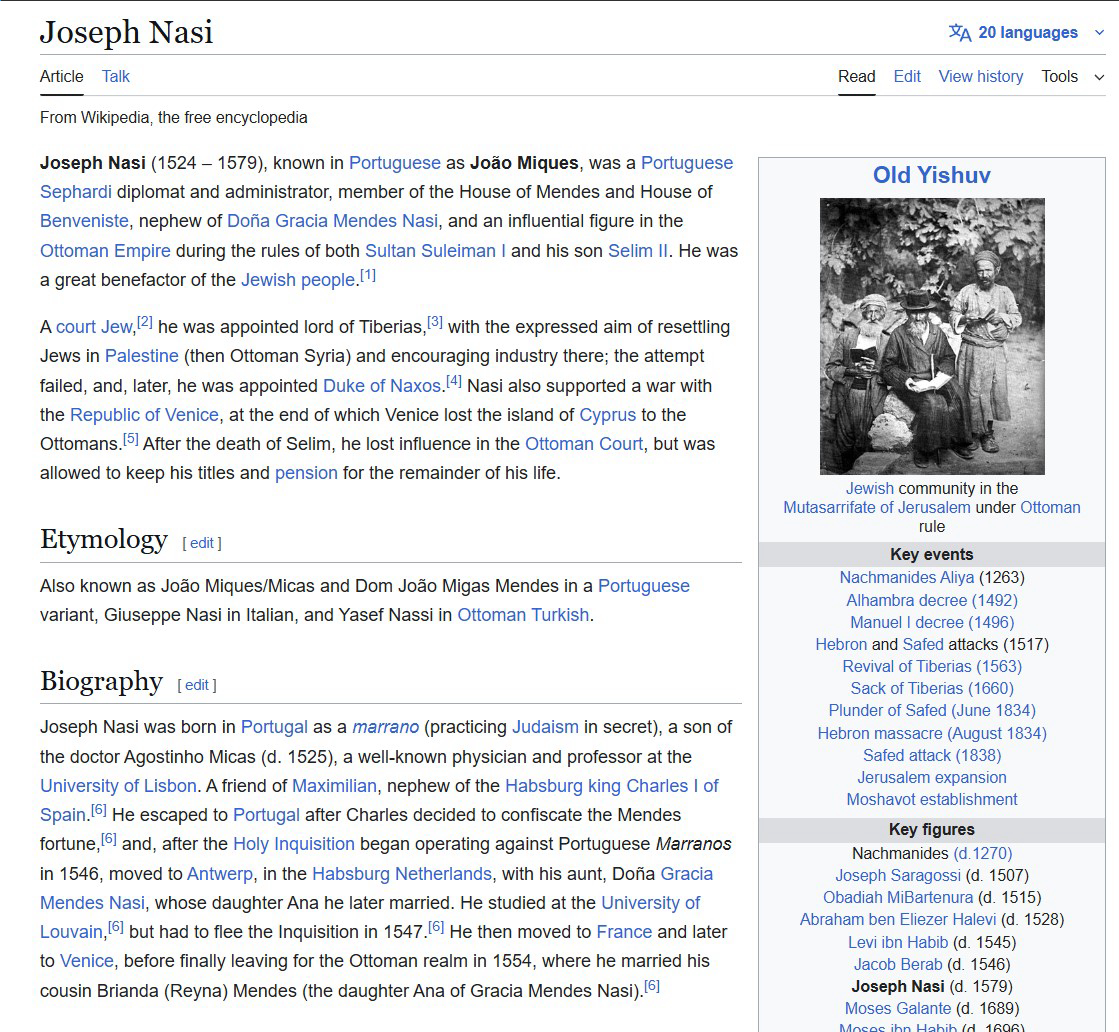The width and height of the screenshot is (1119, 1032).
Task: Open Moses Galante link
Action: coord(898,1009)
